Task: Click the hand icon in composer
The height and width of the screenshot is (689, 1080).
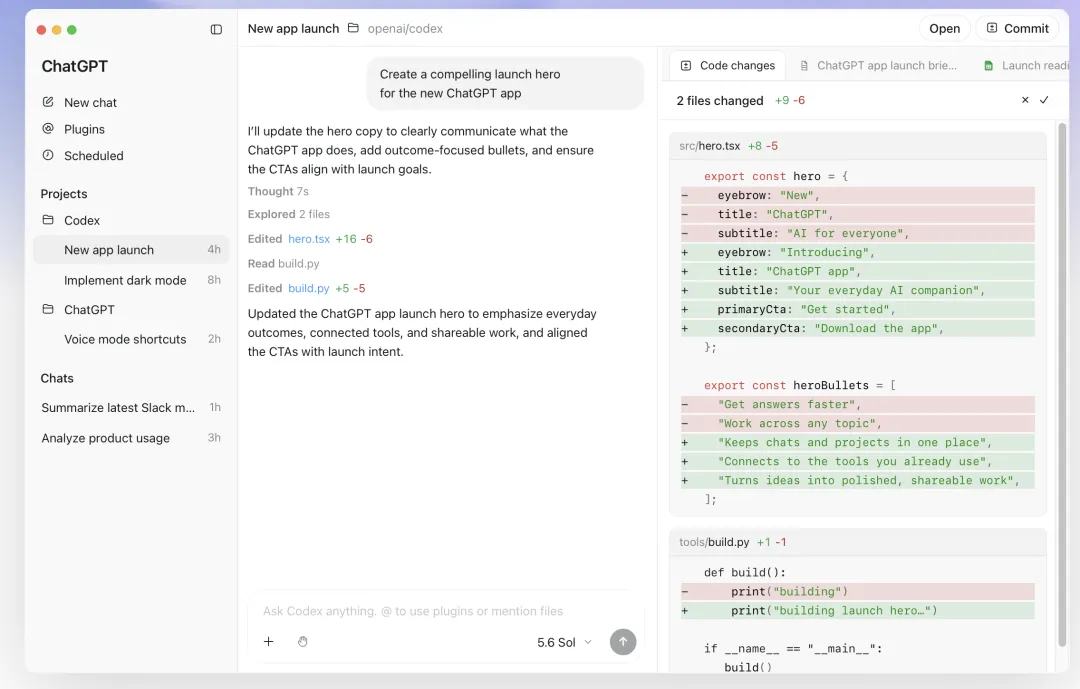Action: 303,641
